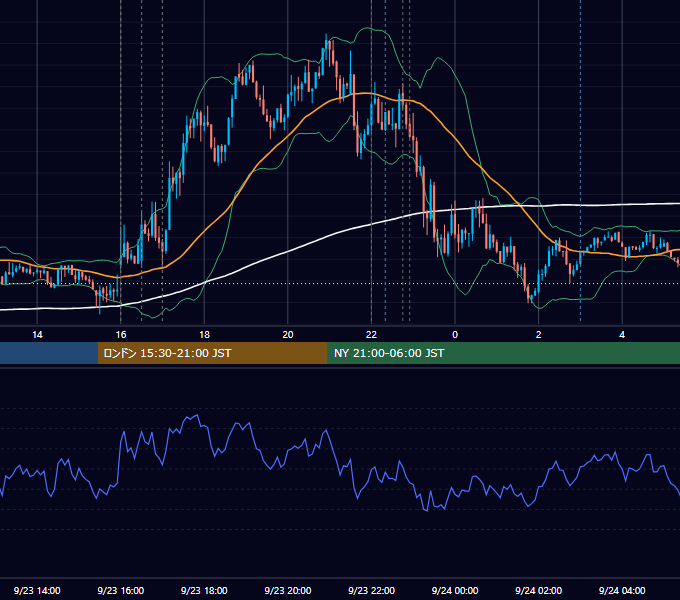Click hour label 14 on price axis
This screenshot has width=680, height=600.
point(37,335)
